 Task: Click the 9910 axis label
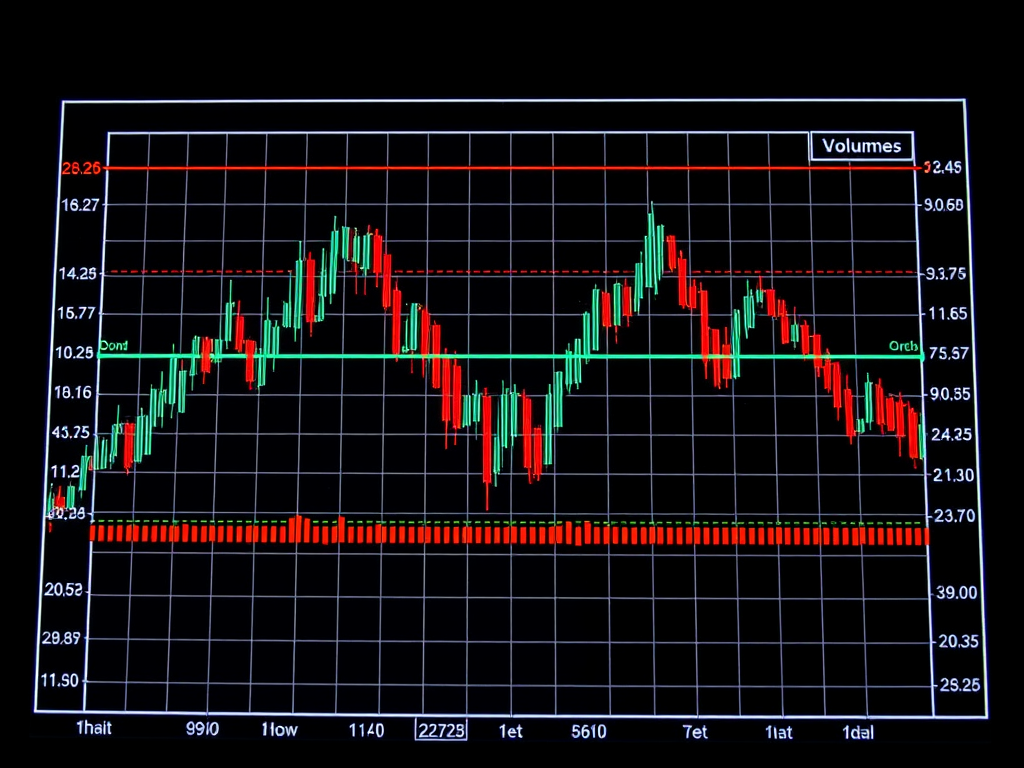point(203,730)
